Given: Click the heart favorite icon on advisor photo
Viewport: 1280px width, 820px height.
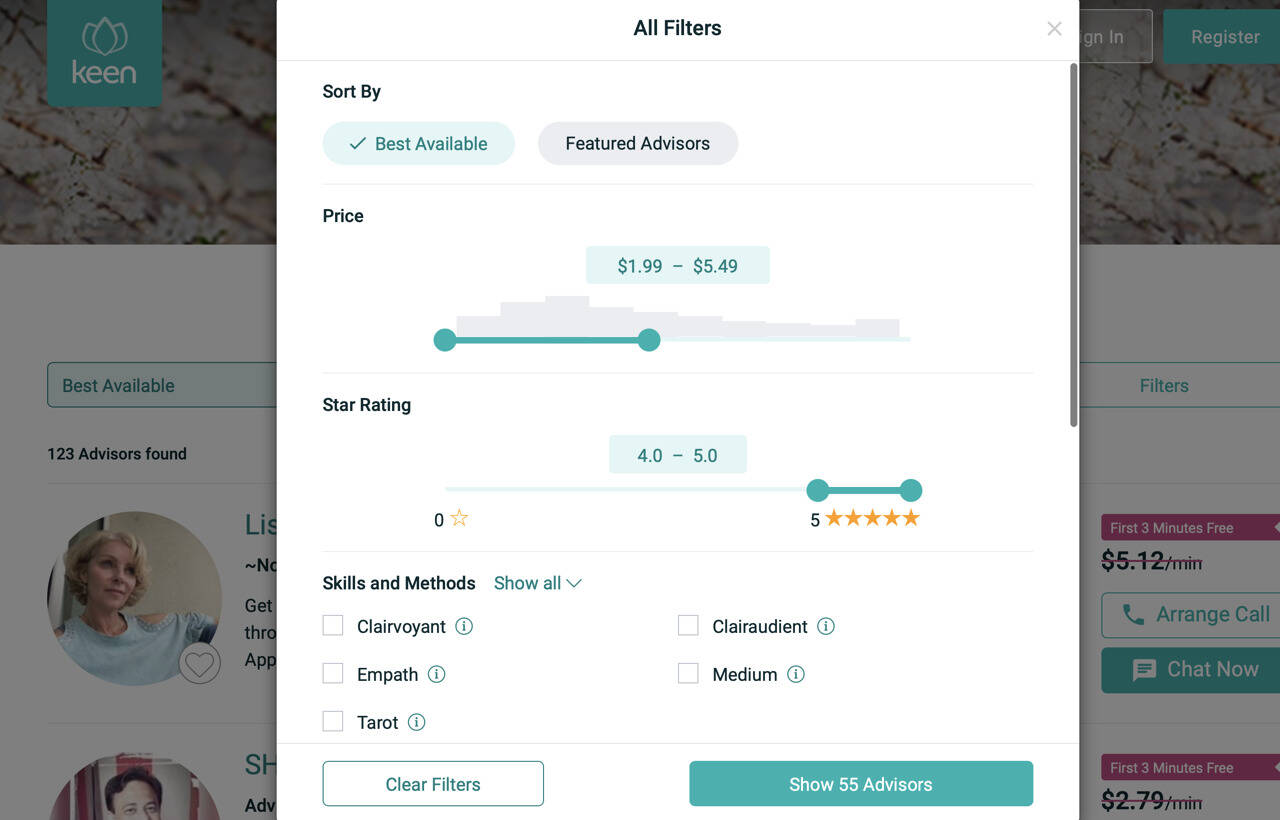Looking at the screenshot, I should [x=200, y=663].
